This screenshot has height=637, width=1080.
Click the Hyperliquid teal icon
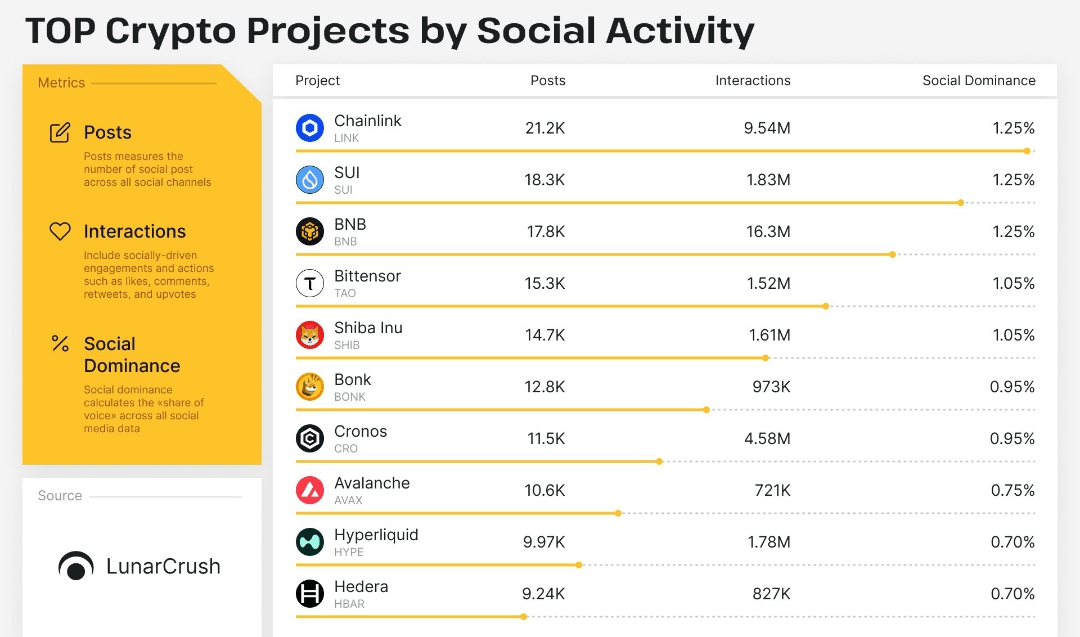pos(310,542)
